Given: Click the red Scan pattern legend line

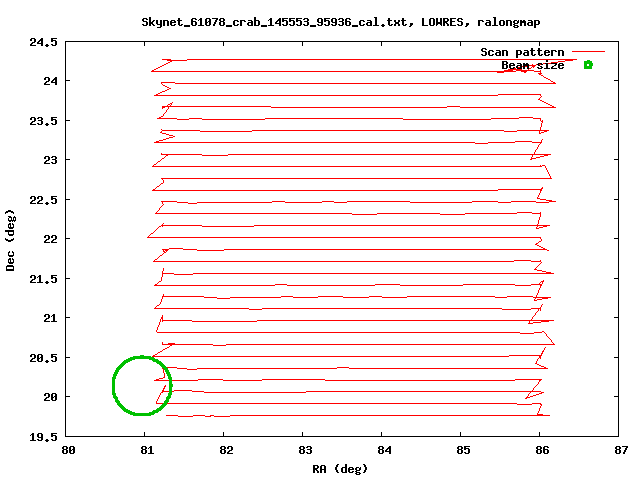Looking at the screenshot, I should point(588,52).
